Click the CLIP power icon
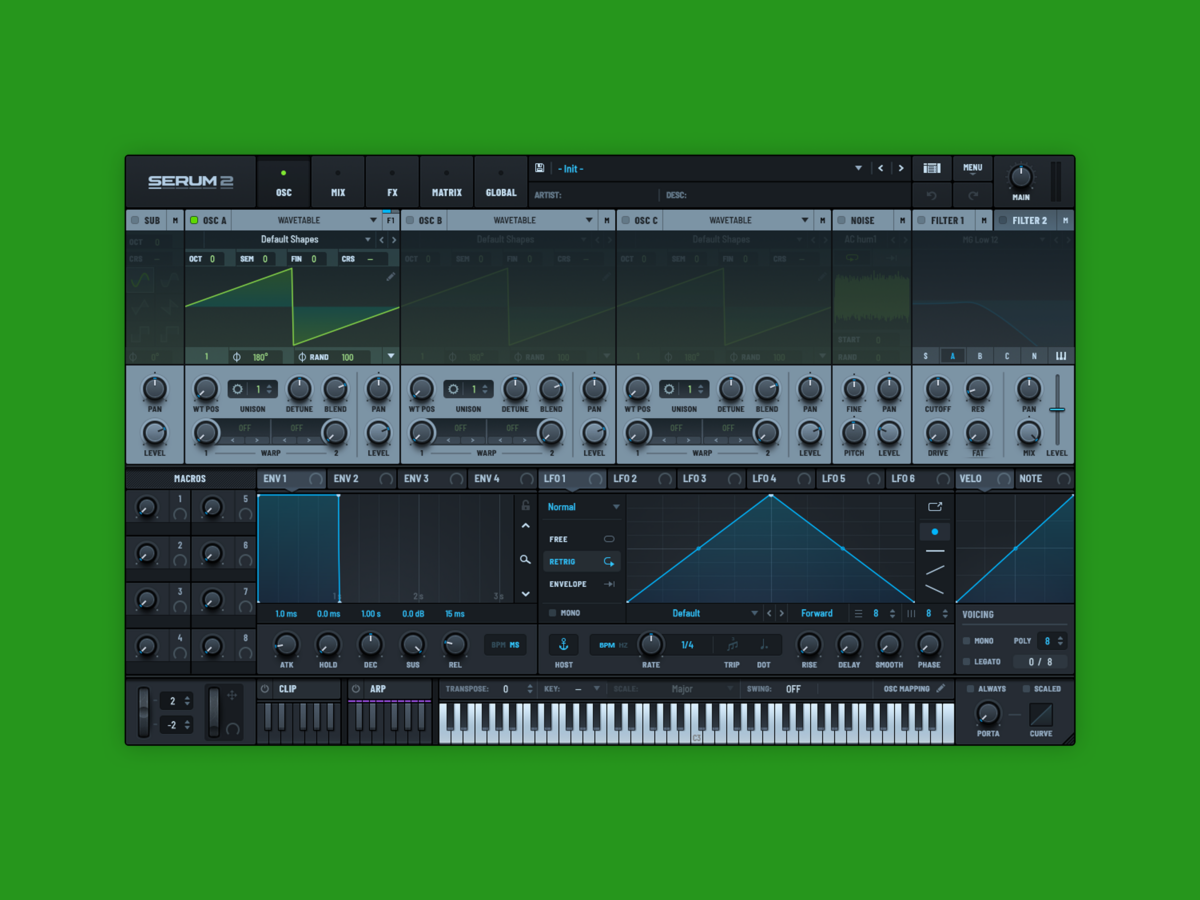The width and height of the screenshot is (1200, 900). (265, 689)
